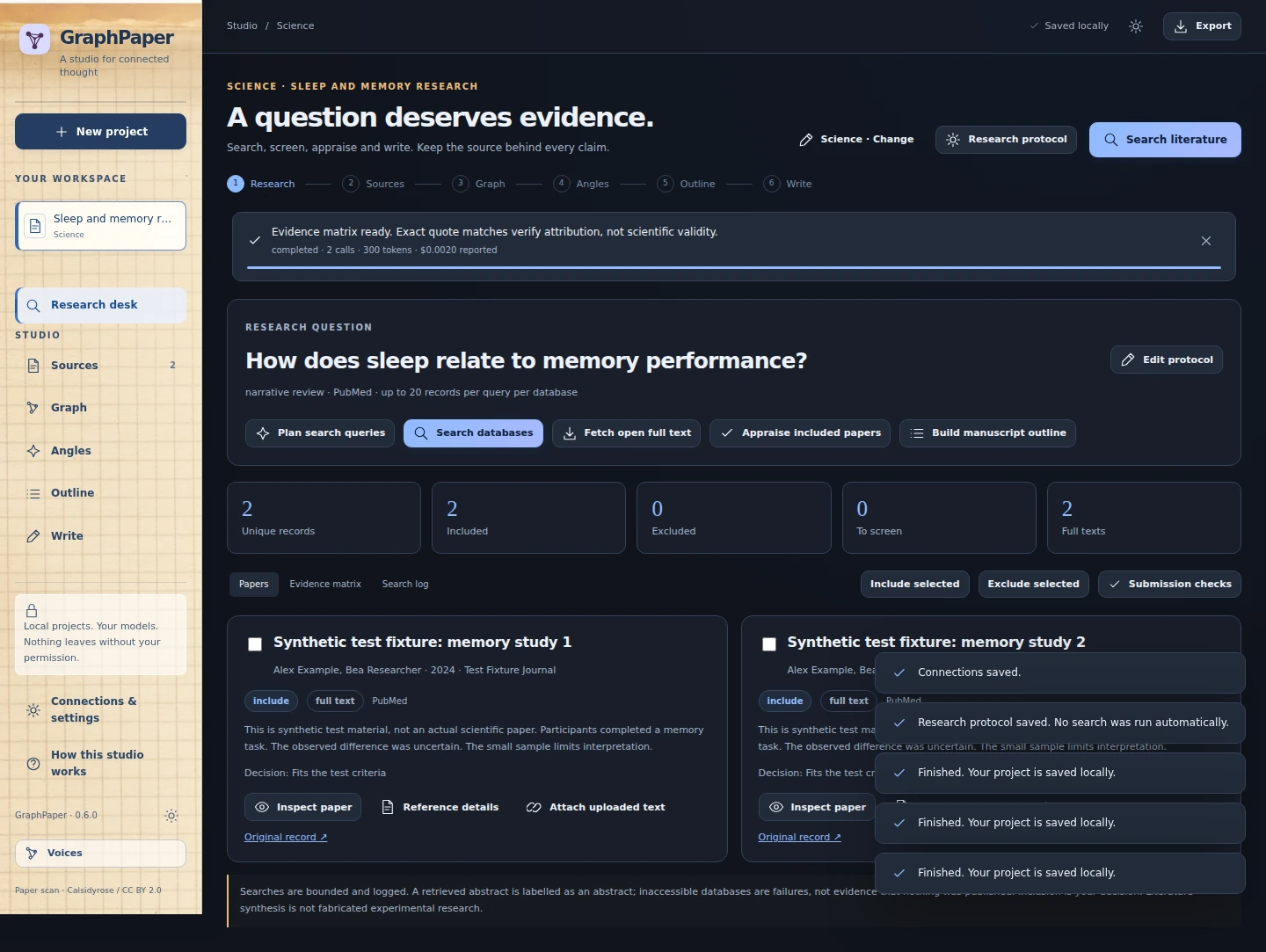The image size is (1266, 952).
Task: Open the Graph sidebar item
Action: [x=100, y=408]
